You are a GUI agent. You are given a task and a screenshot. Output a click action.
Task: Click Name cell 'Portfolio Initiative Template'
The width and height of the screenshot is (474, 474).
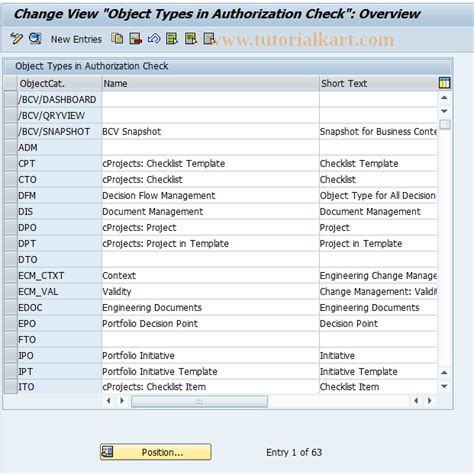210,371
